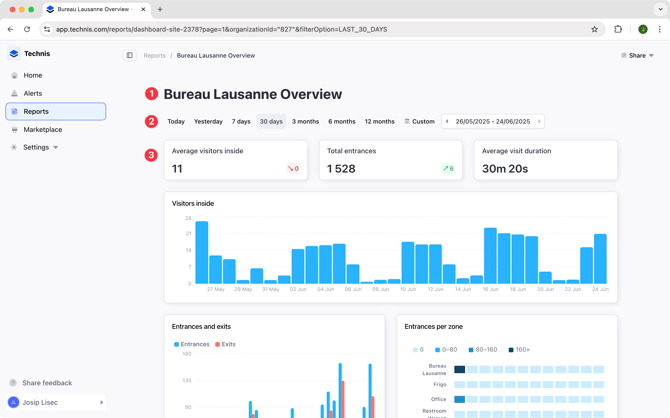Select the 7 days time range
This screenshot has height=418, width=670.
tap(241, 121)
